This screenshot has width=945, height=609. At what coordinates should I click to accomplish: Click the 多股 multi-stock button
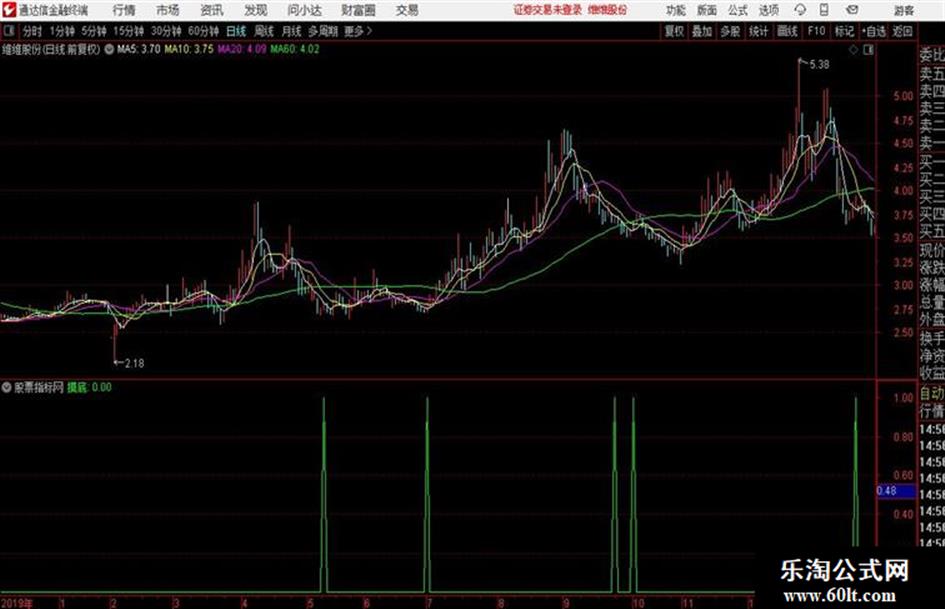click(x=730, y=31)
